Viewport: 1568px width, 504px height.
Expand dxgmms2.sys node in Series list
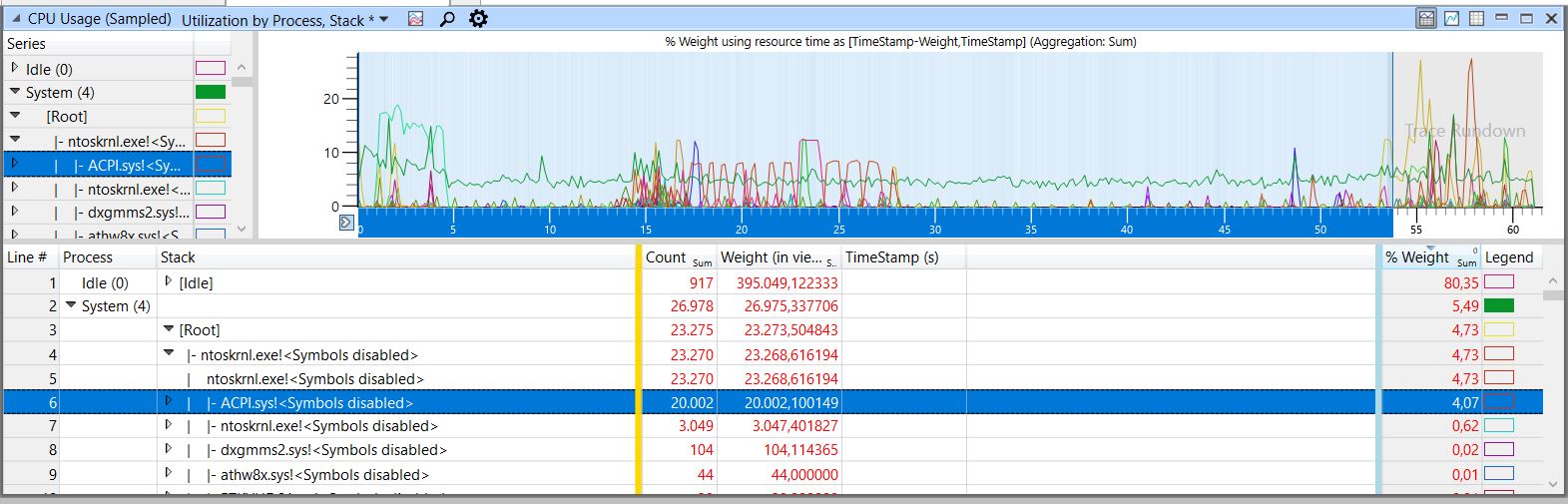14,212
